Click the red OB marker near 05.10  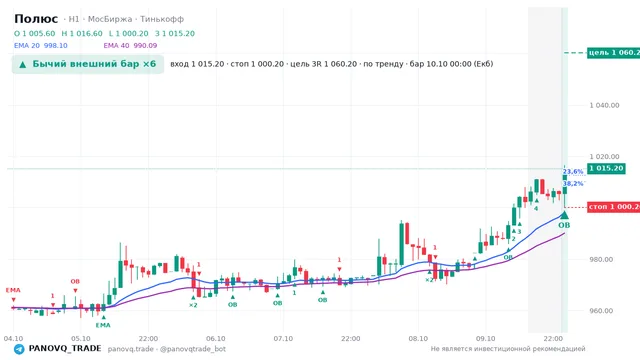pyautogui.click(x=75, y=285)
